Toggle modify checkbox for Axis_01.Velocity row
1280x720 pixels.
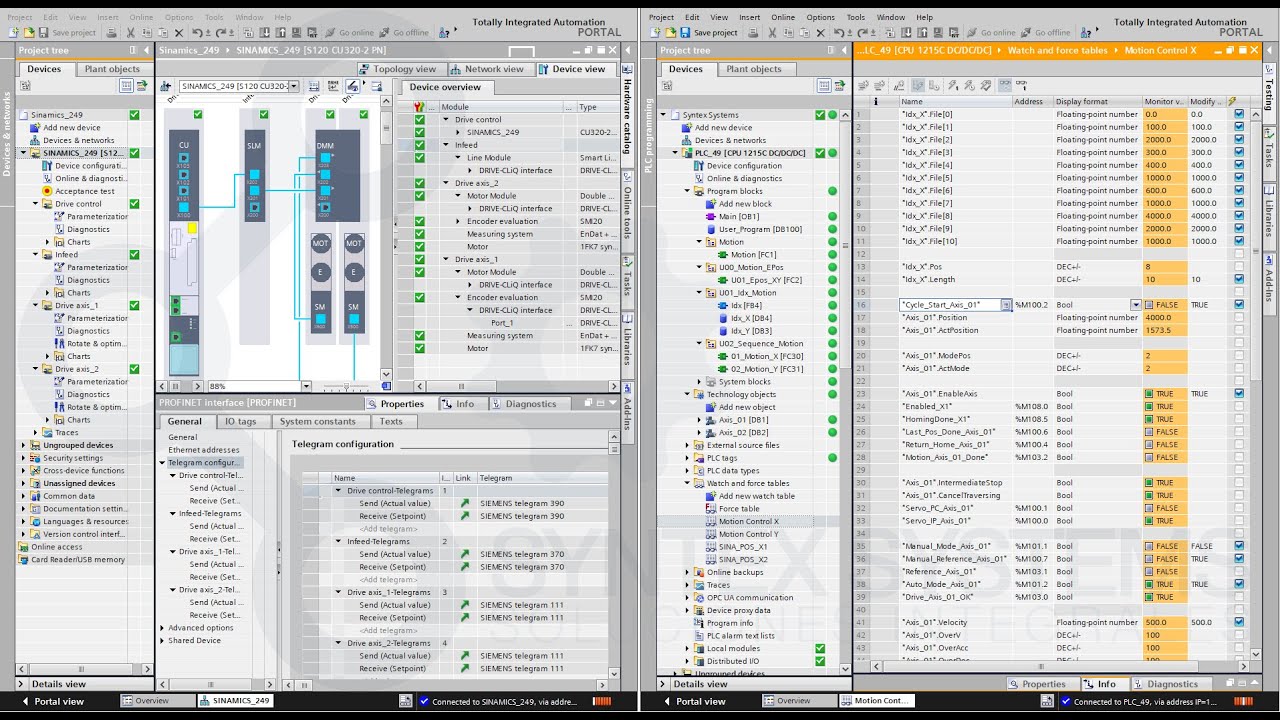(x=1239, y=622)
